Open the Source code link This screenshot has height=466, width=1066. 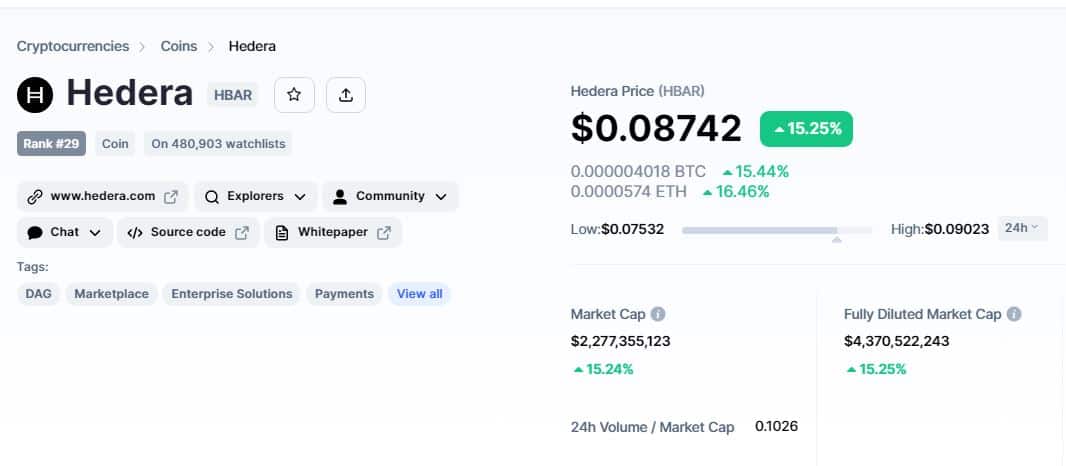pos(188,233)
